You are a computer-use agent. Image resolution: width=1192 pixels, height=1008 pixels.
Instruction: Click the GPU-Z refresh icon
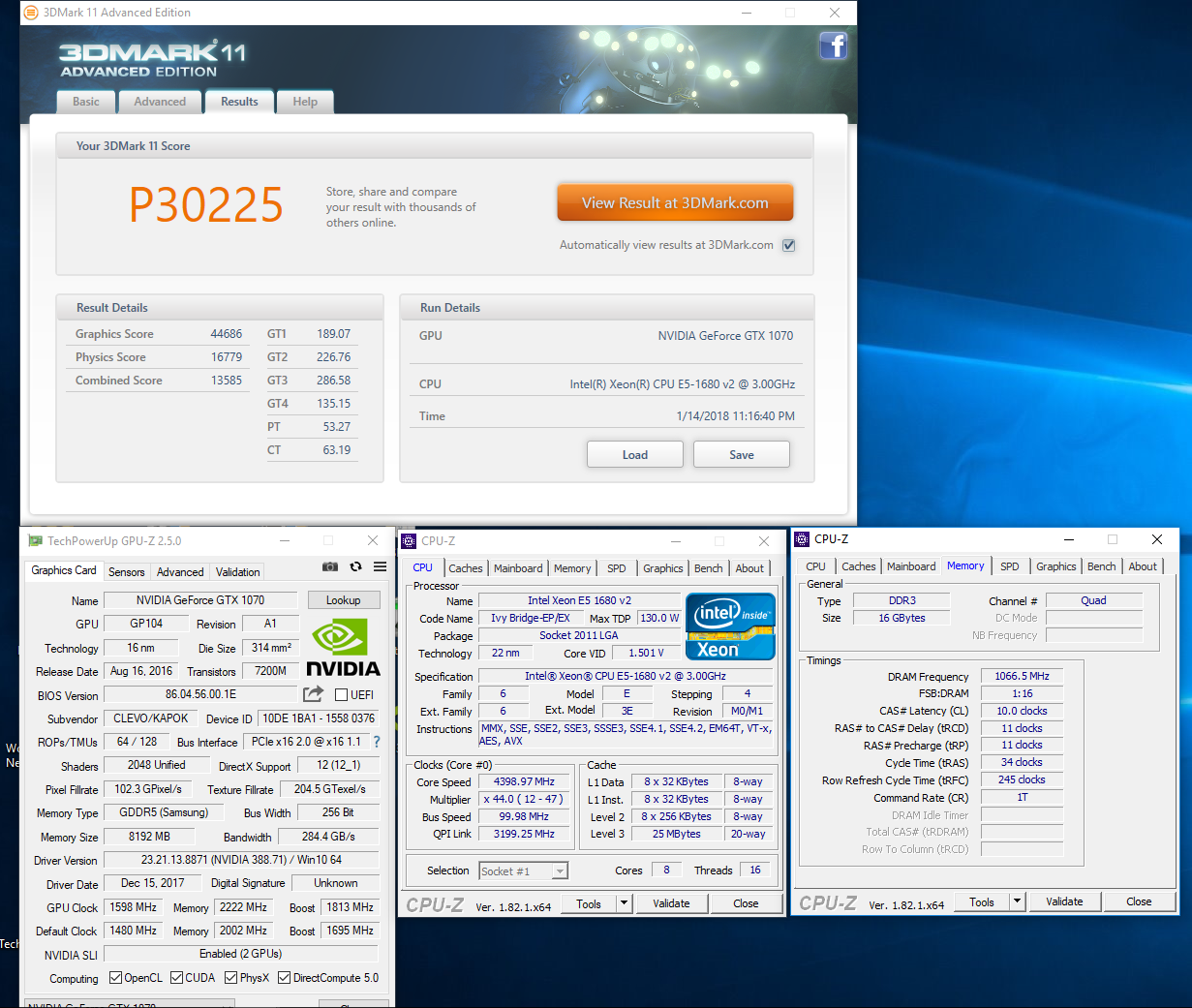pyautogui.click(x=355, y=566)
